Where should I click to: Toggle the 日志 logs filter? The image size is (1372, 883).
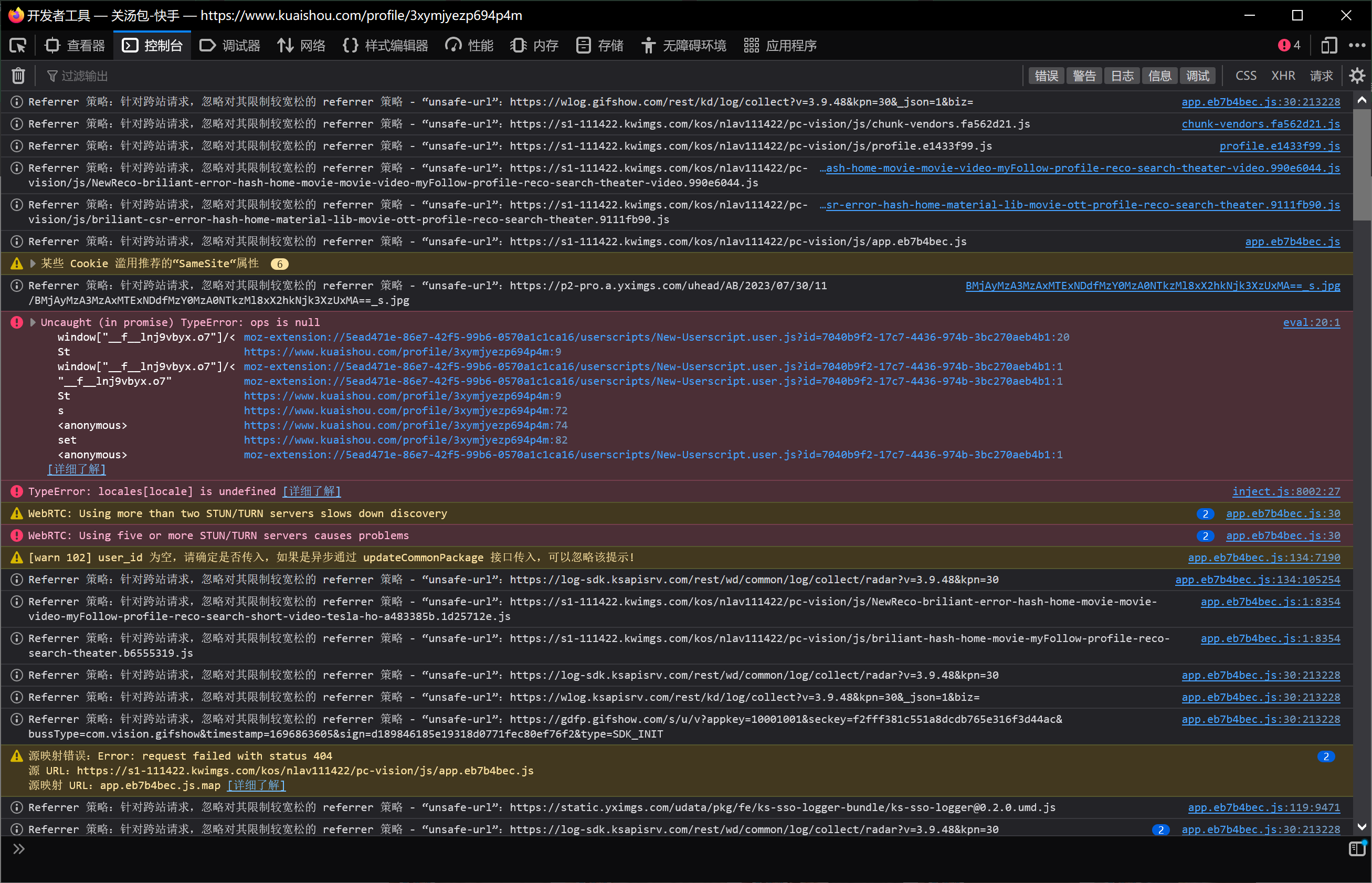point(1122,76)
